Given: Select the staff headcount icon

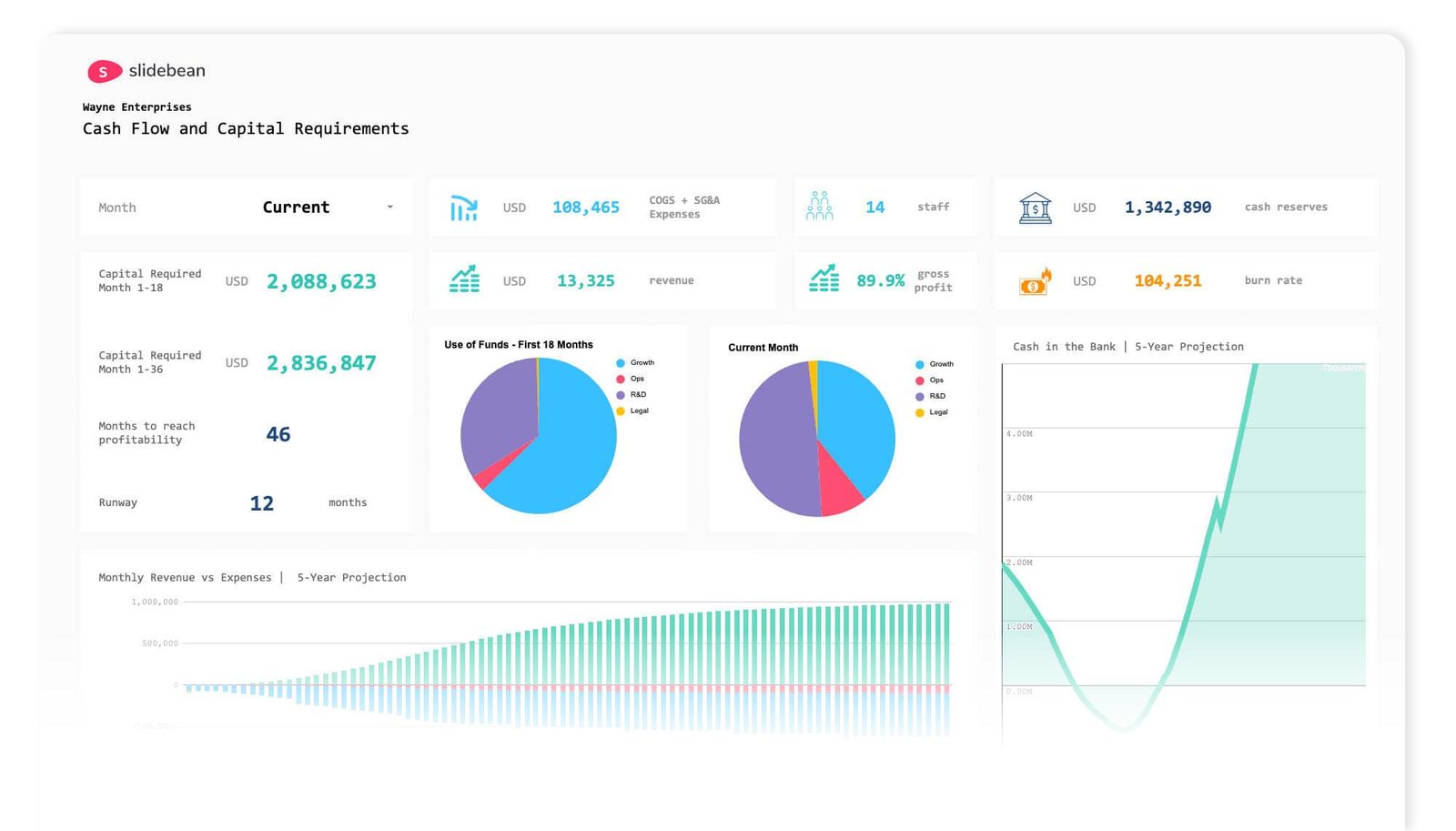Looking at the screenshot, I should 822,207.
